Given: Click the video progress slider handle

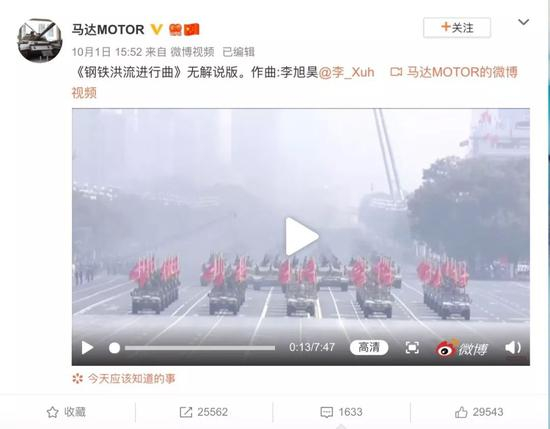Looking at the screenshot, I should click(114, 348).
